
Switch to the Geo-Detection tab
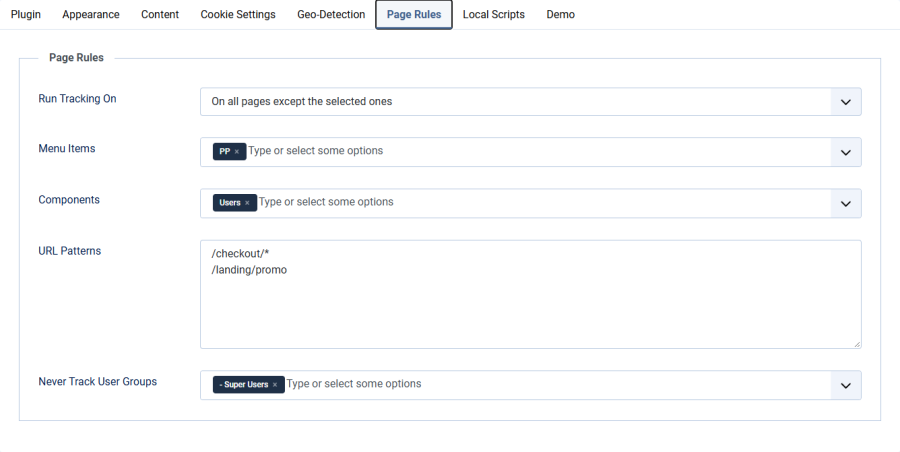[331, 14]
